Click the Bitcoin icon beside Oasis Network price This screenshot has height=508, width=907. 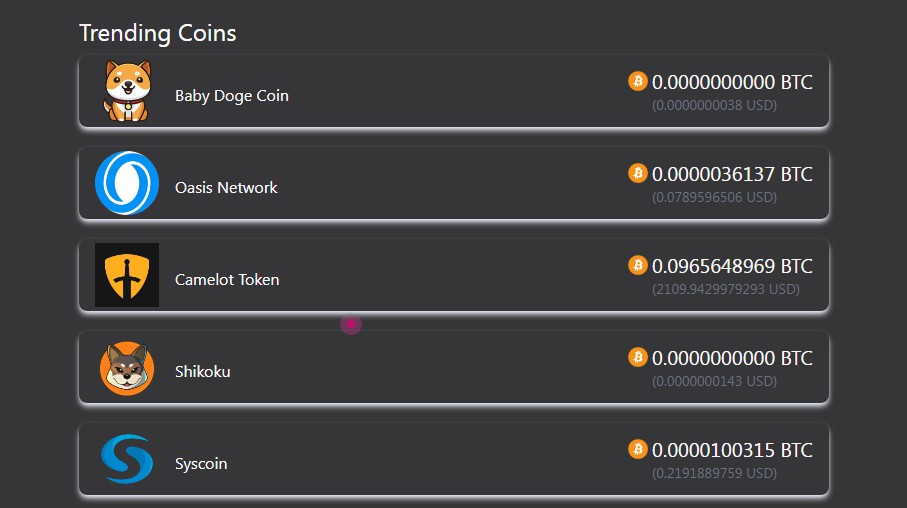[638, 173]
